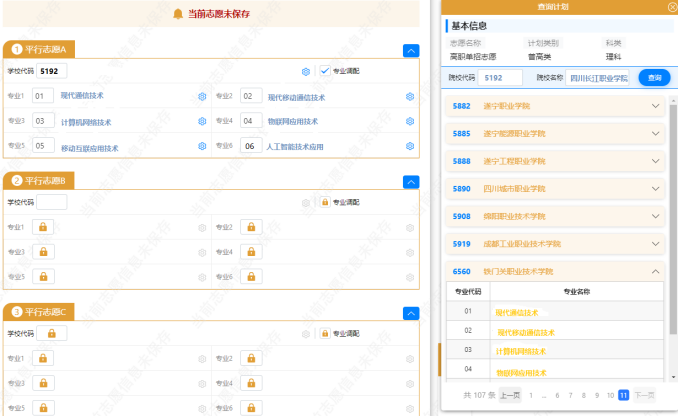The image size is (679, 416).
Task: Expand the 5882 遂宁职业学院 entry
Action: point(656,105)
